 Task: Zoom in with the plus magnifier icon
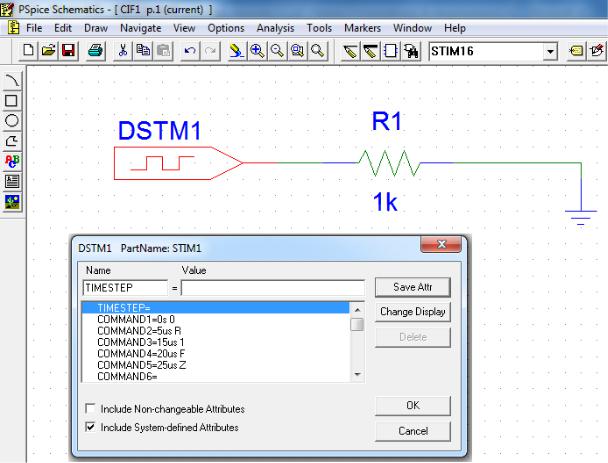257,51
